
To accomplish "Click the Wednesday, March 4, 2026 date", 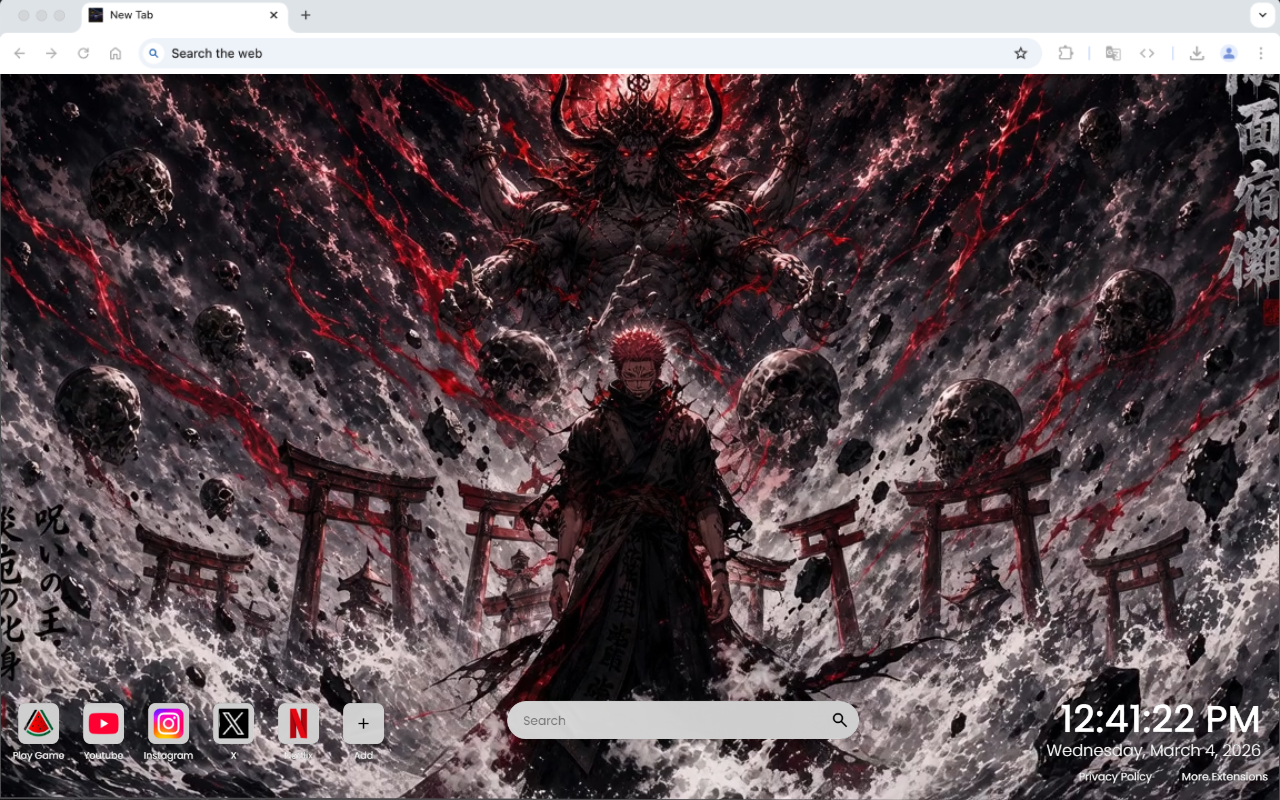I will (1153, 751).
